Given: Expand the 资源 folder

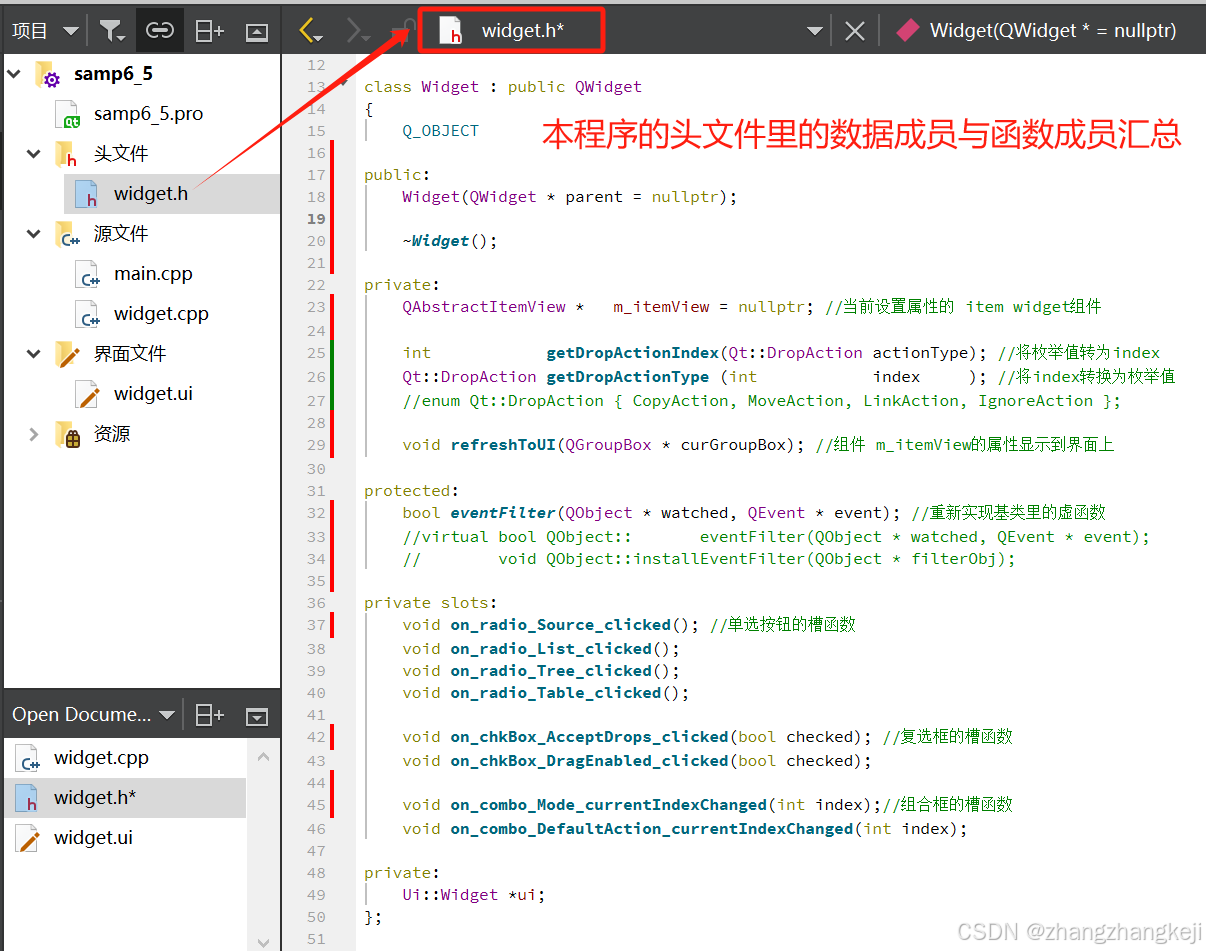Looking at the screenshot, I should pyautogui.click(x=36, y=434).
